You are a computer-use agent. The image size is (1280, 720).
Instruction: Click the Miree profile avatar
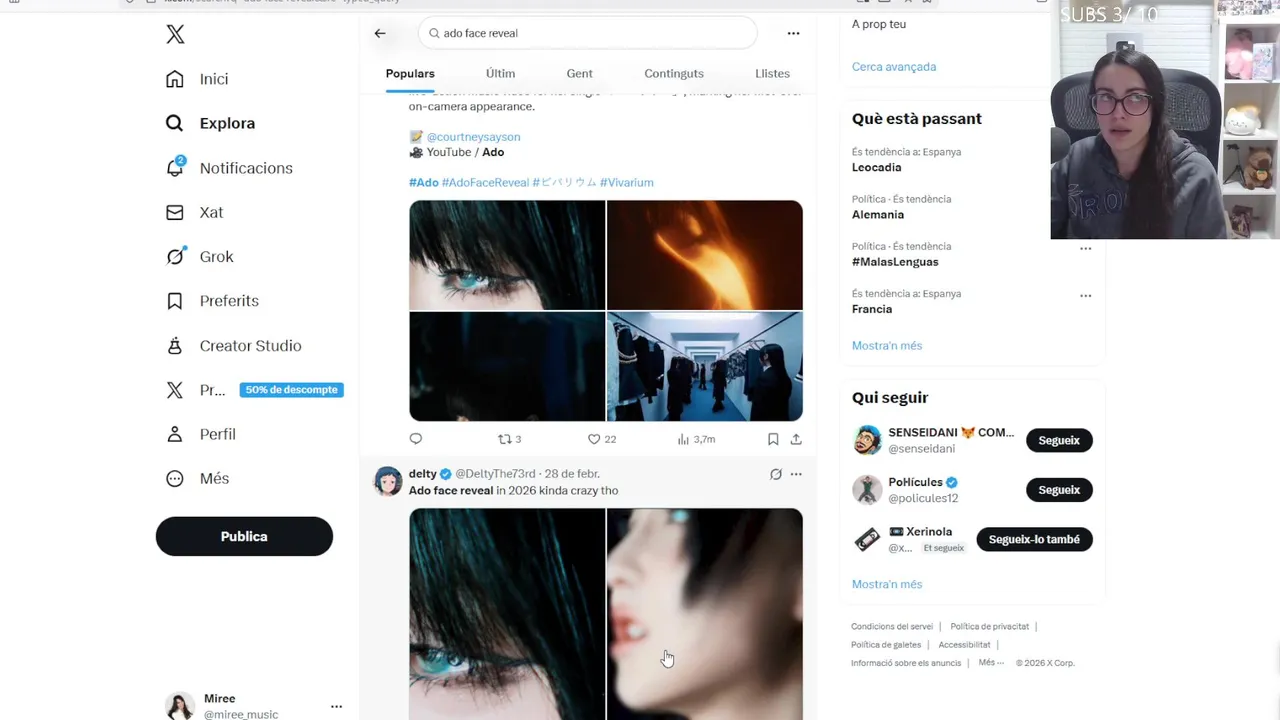point(180,706)
